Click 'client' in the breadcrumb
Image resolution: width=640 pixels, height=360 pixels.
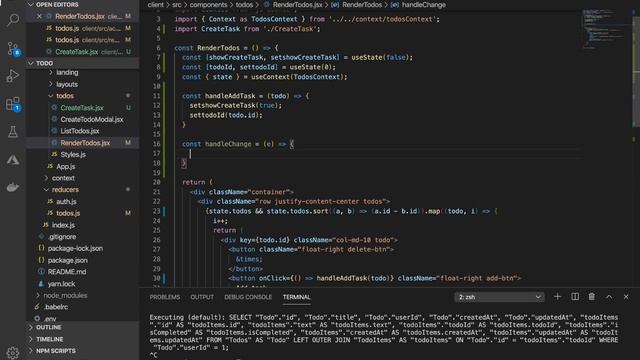point(156,5)
